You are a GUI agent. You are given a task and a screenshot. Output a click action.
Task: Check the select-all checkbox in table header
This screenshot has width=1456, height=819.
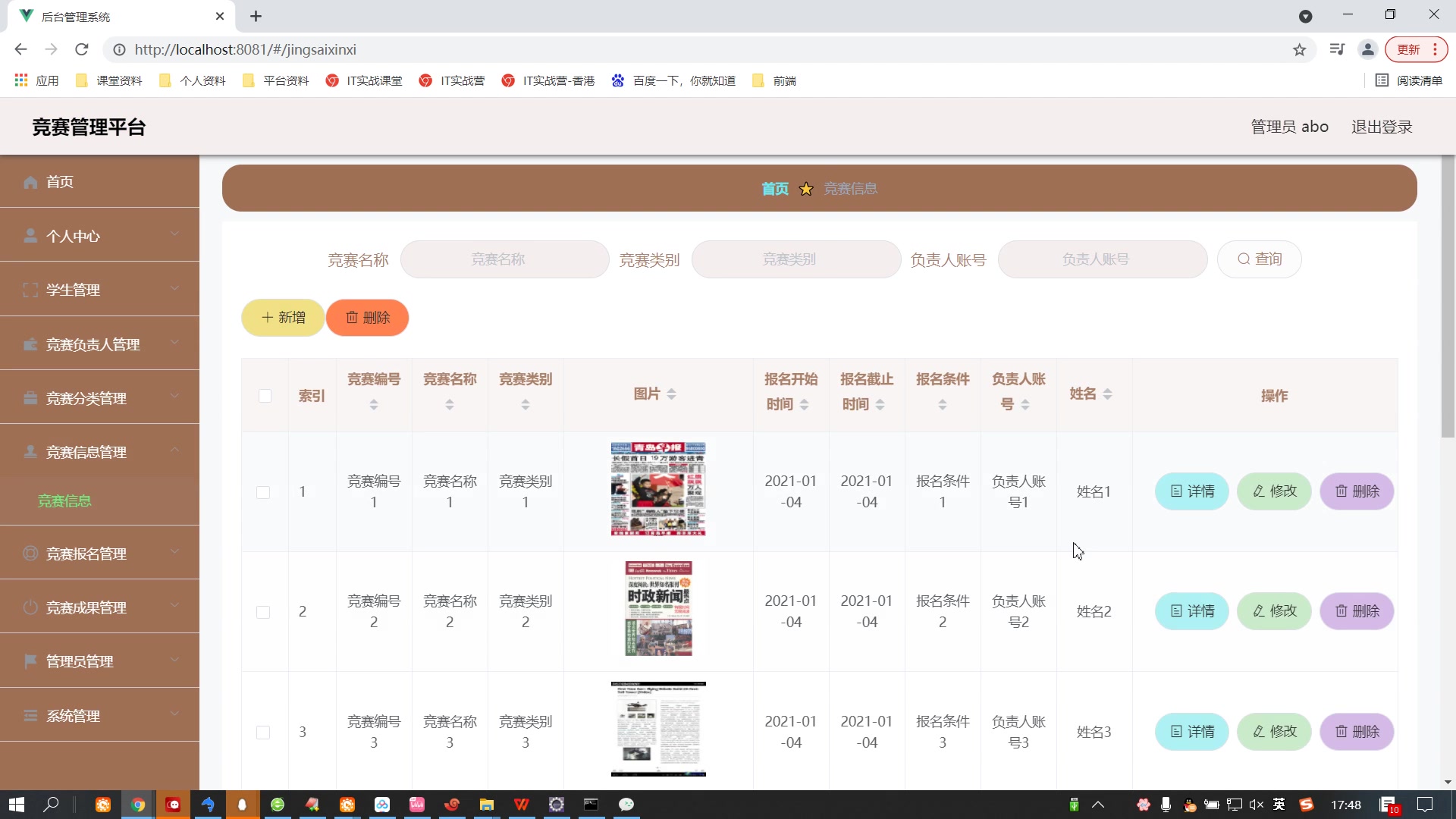tap(265, 396)
